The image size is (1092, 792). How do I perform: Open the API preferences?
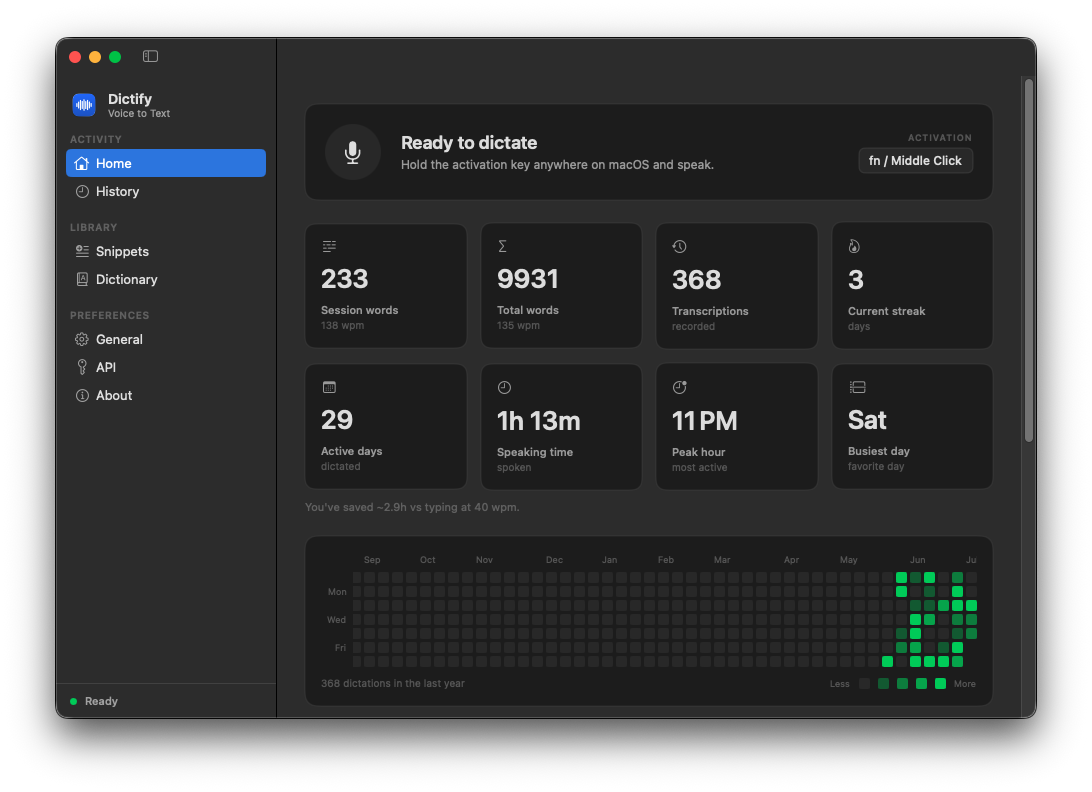coord(166,367)
